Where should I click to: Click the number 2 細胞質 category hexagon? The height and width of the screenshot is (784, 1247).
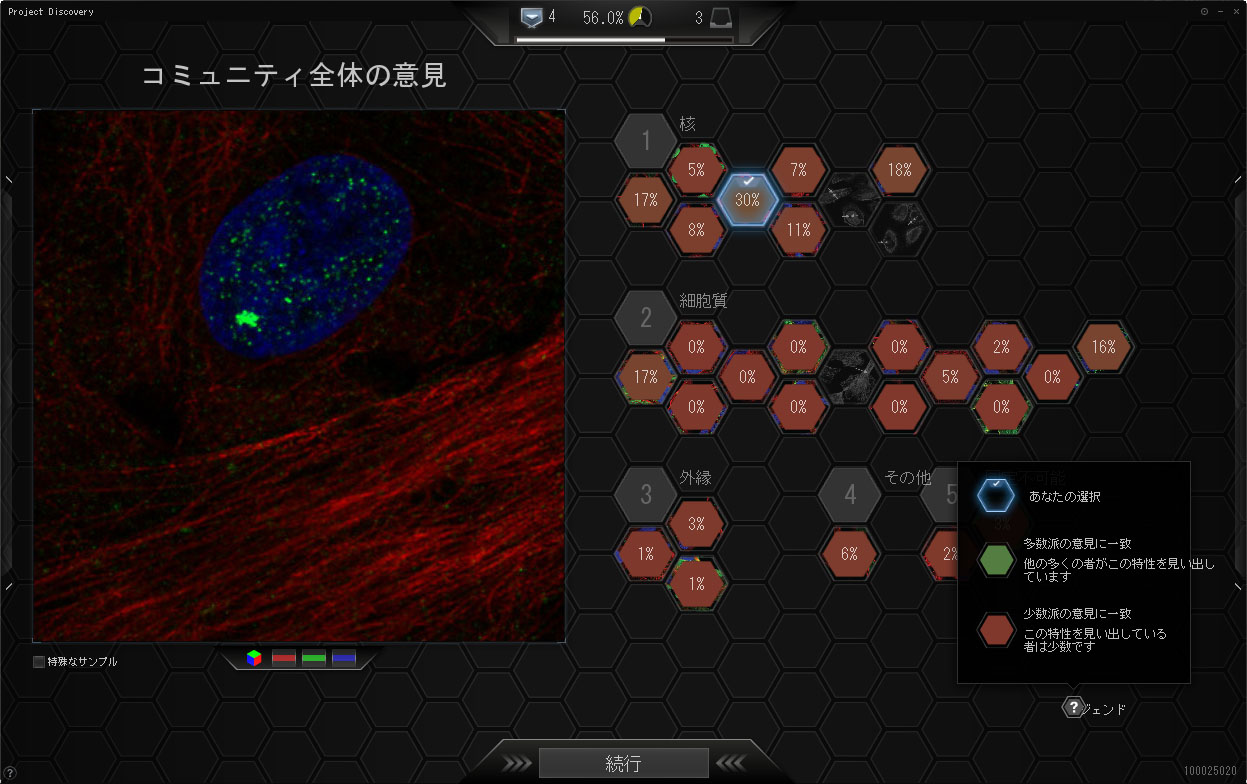(646, 317)
